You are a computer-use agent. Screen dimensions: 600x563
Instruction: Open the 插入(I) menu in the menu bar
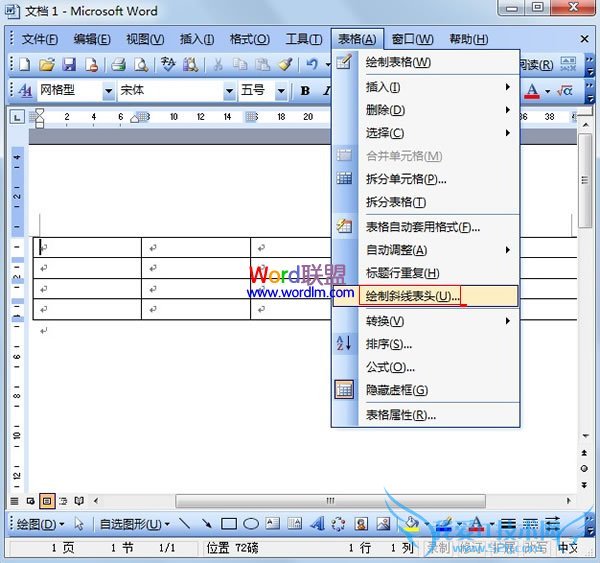(x=197, y=39)
